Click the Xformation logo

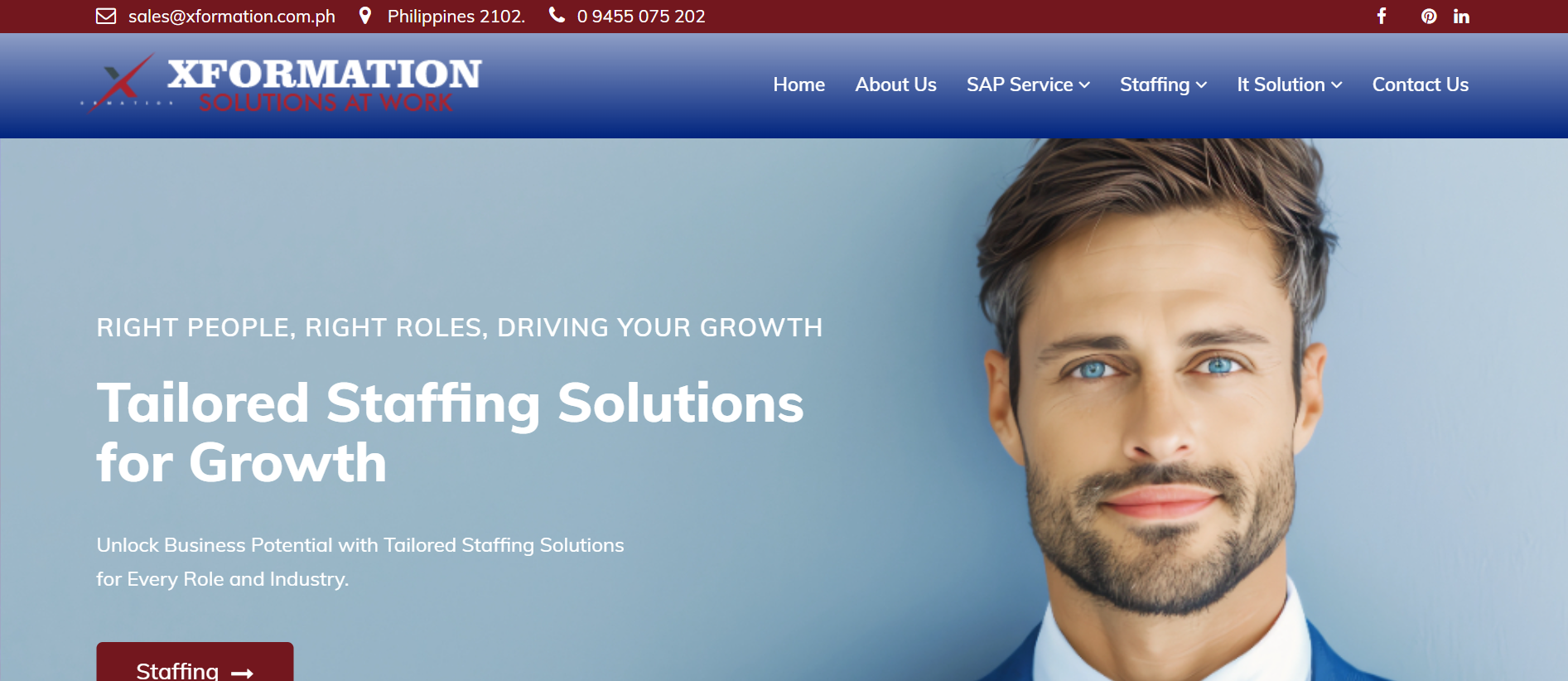[x=282, y=84]
